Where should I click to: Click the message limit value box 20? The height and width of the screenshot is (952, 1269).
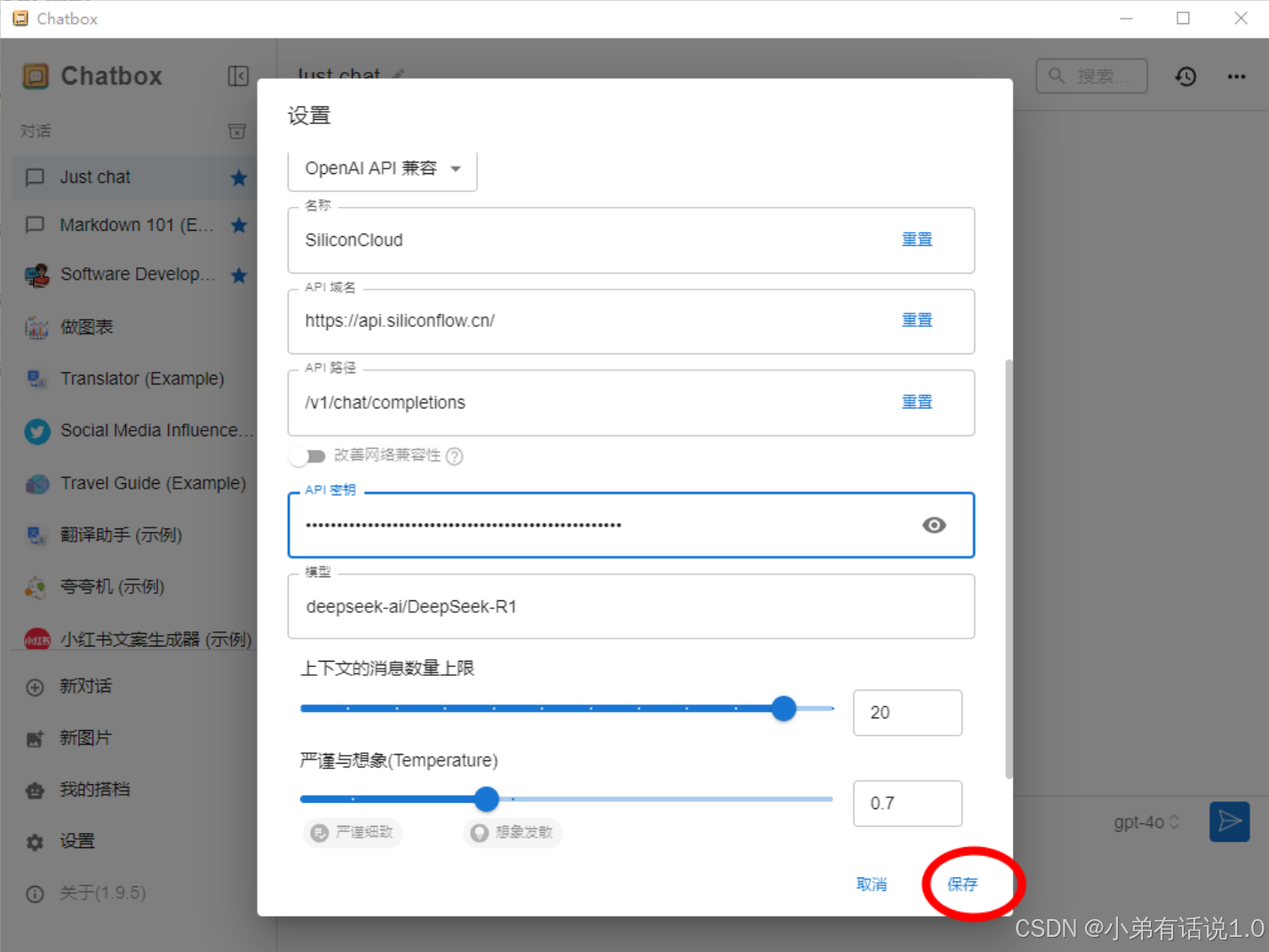[x=908, y=713]
